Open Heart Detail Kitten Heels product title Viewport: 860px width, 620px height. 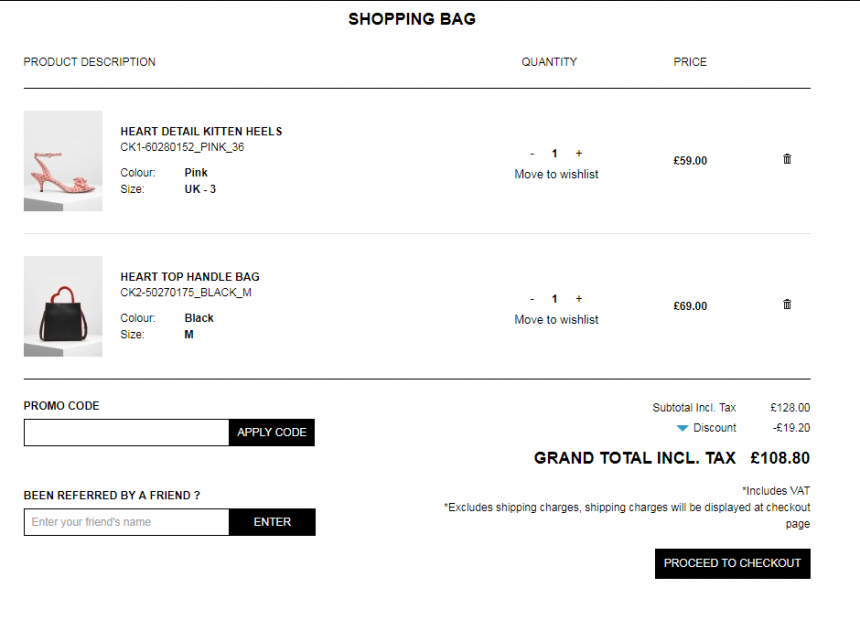[201, 132]
